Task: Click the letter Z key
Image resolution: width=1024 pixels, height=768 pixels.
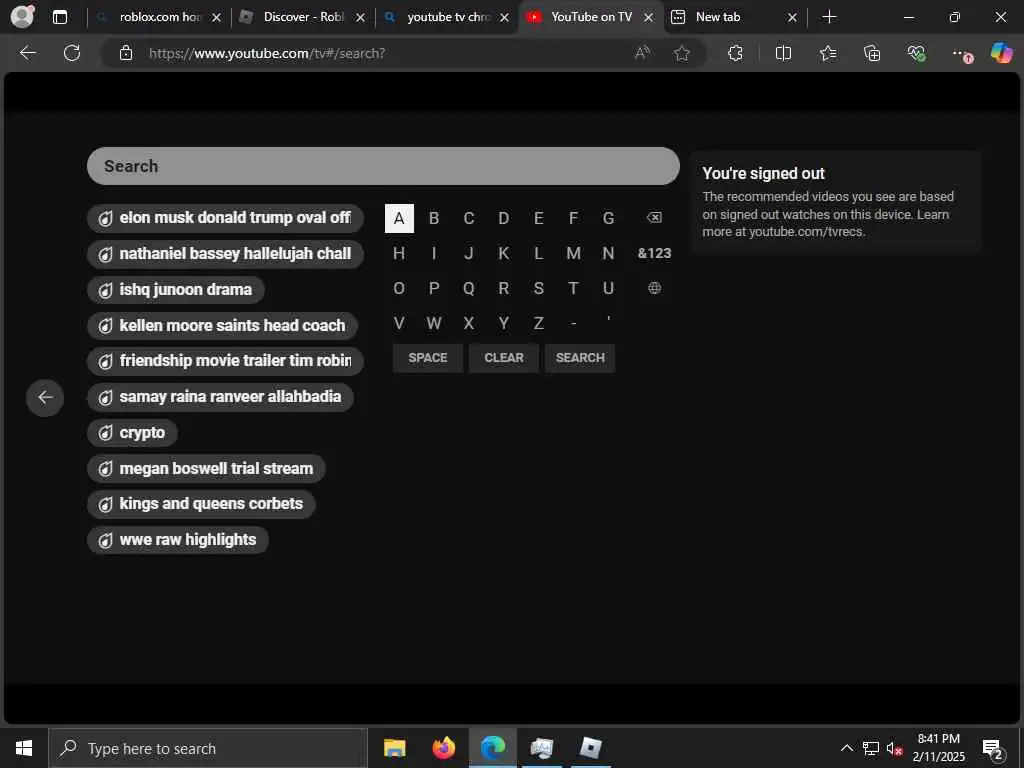Action: 538,323
